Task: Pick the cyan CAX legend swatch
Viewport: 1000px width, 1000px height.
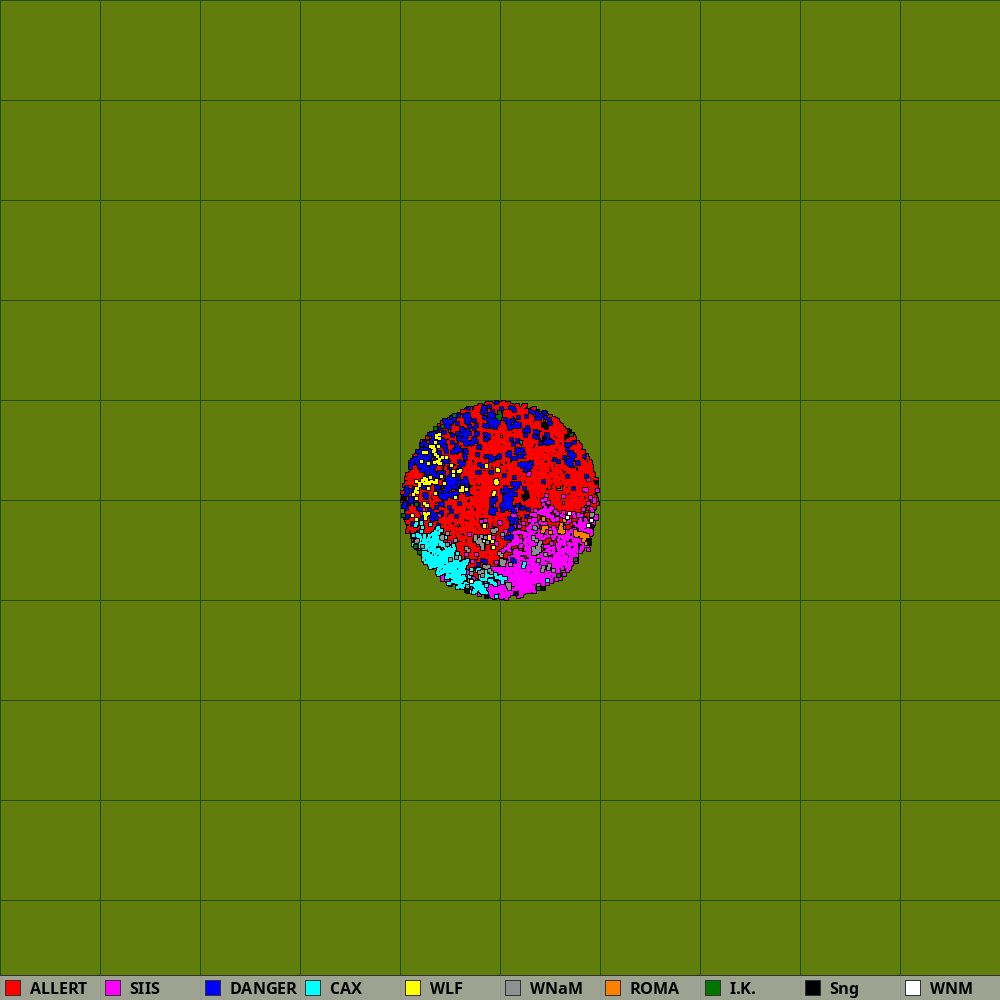Action: (x=313, y=988)
